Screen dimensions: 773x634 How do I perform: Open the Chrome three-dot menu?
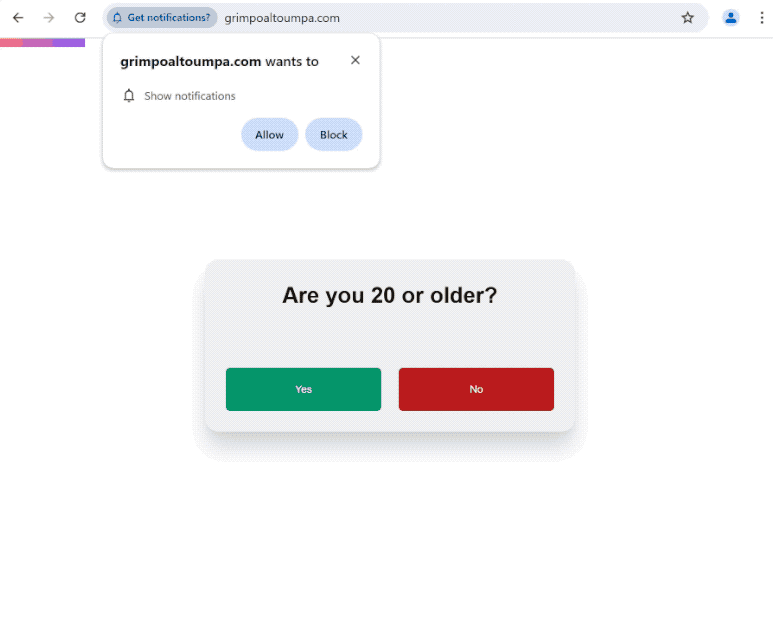[x=761, y=18]
